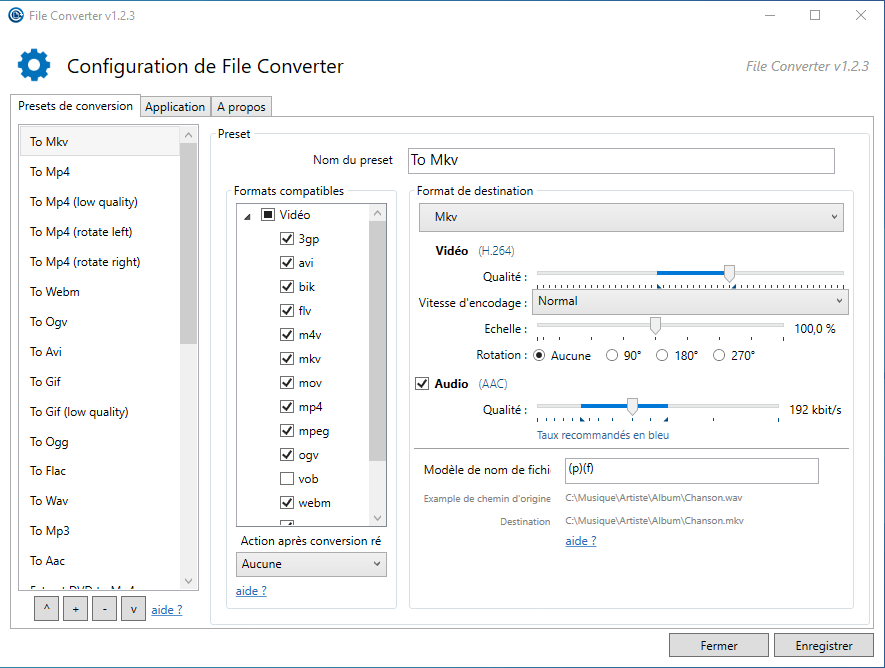Move the preset down with the v button

[133, 609]
